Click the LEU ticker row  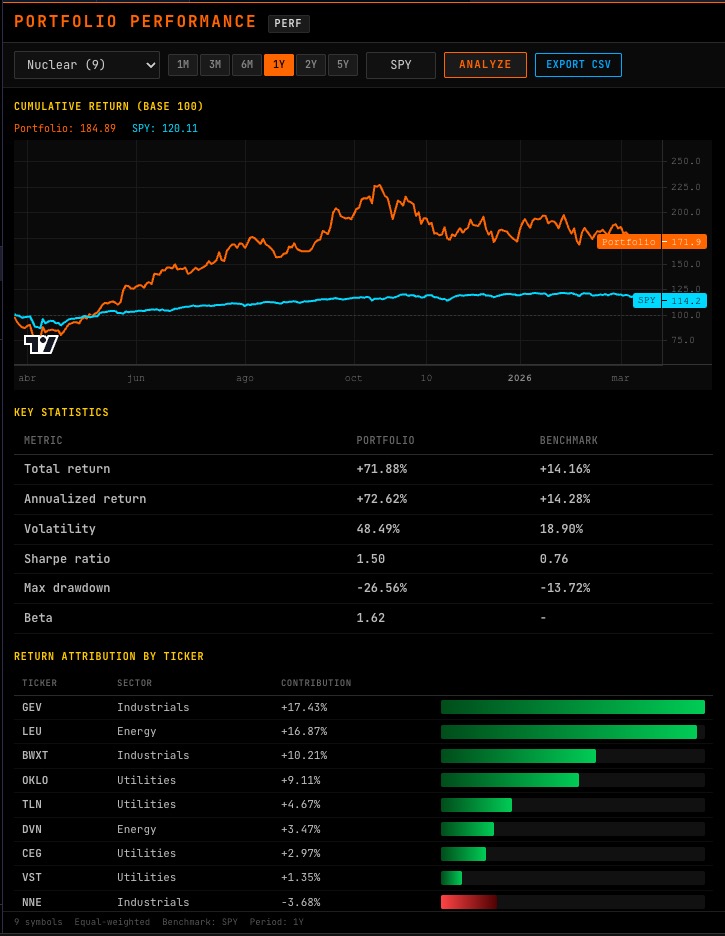coord(363,732)
